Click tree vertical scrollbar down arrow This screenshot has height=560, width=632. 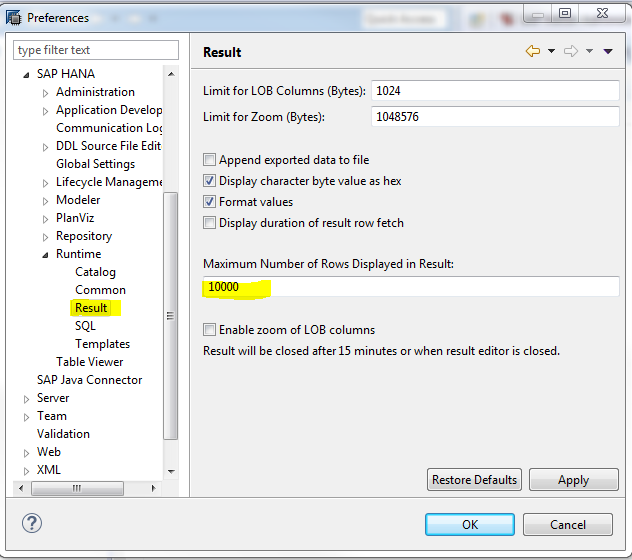171,471
